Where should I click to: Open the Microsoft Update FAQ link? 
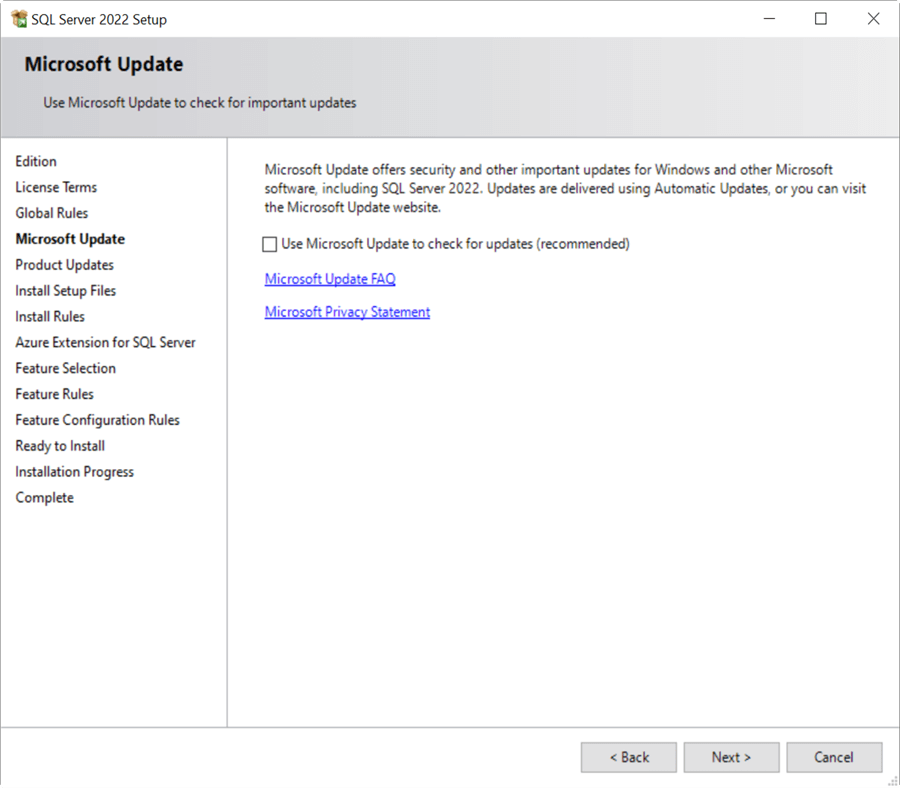pos(330,278)
